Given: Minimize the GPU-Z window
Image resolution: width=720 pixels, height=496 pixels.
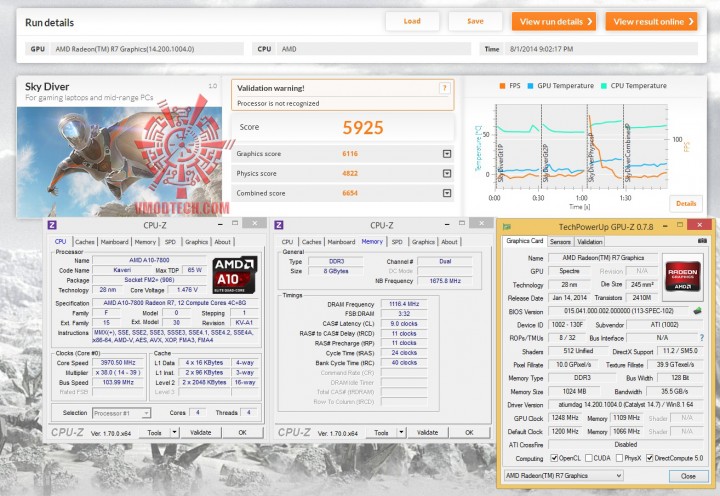Looking at the screenshot, I should (665, 226).
